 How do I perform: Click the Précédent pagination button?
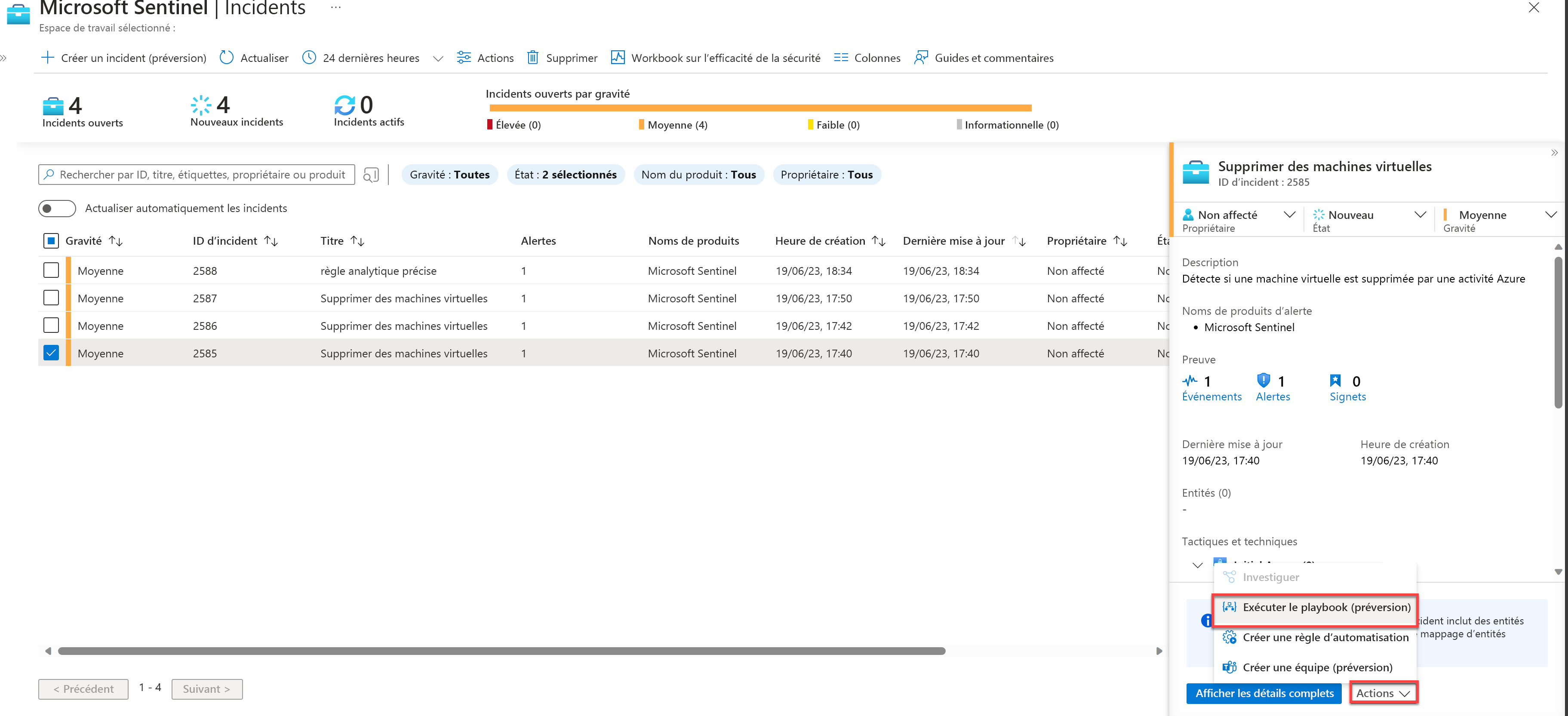tap(83, 689)
